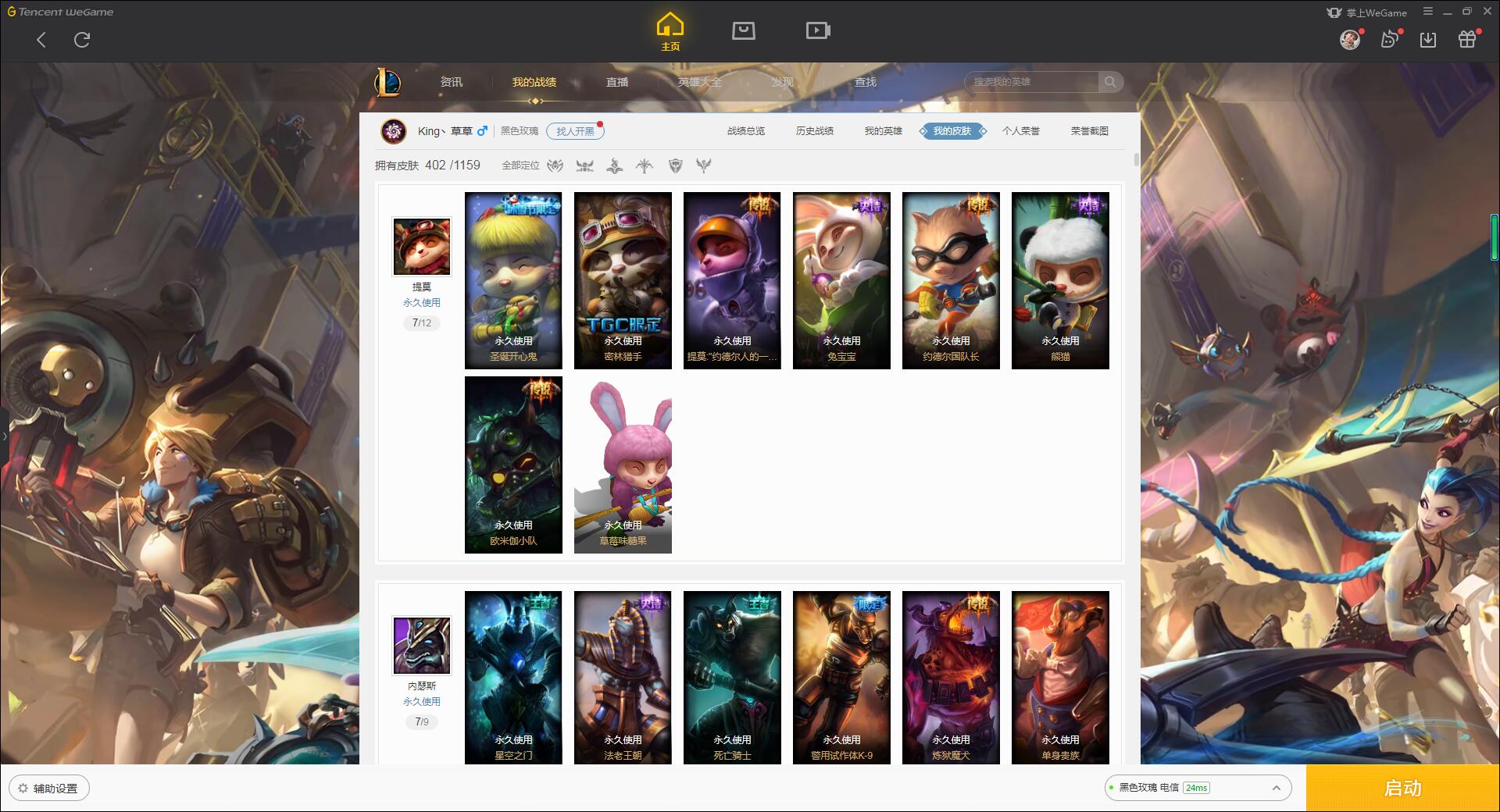Filter by third role icon in the row
1500x812 pixels.
click(615, 166)
